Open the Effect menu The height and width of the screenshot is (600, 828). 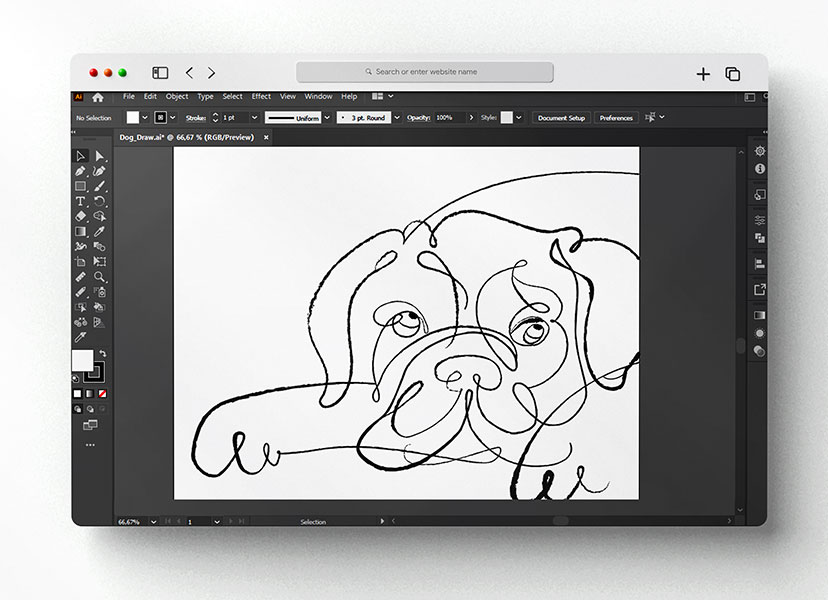pos(261,97)
